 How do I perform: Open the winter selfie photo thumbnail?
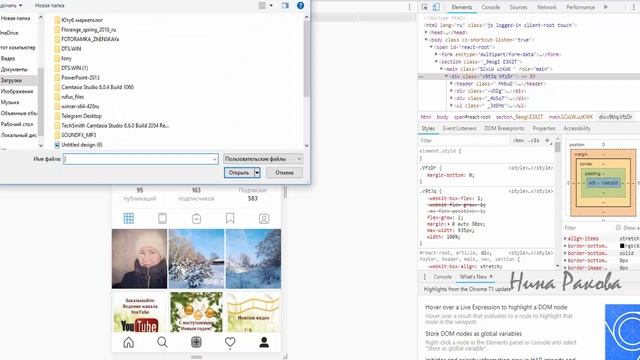140,259
